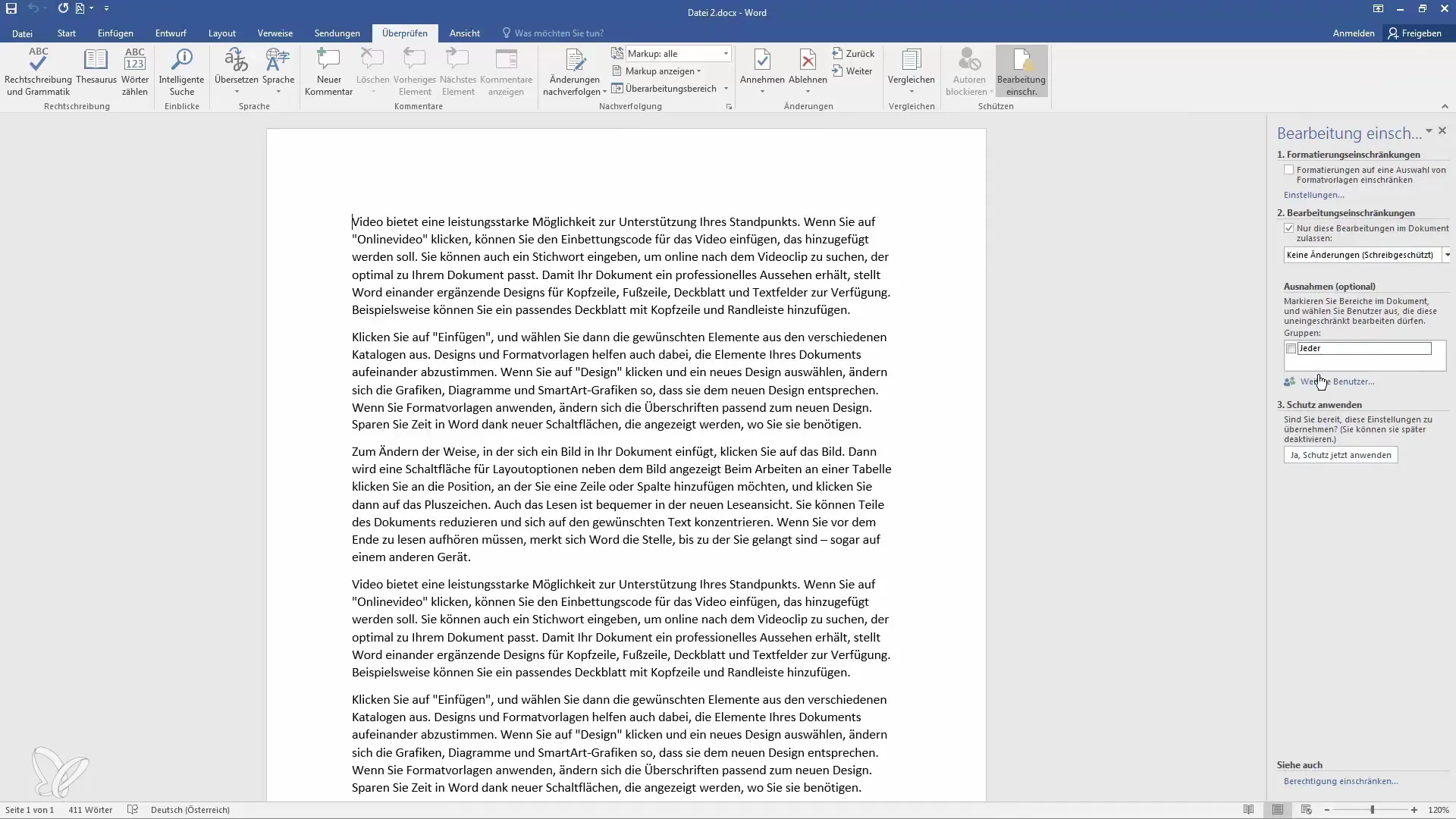Click zoom out minus icon
Image resolution: width=1456 pixels, height=819 pixels.
tap(1327, 810)
